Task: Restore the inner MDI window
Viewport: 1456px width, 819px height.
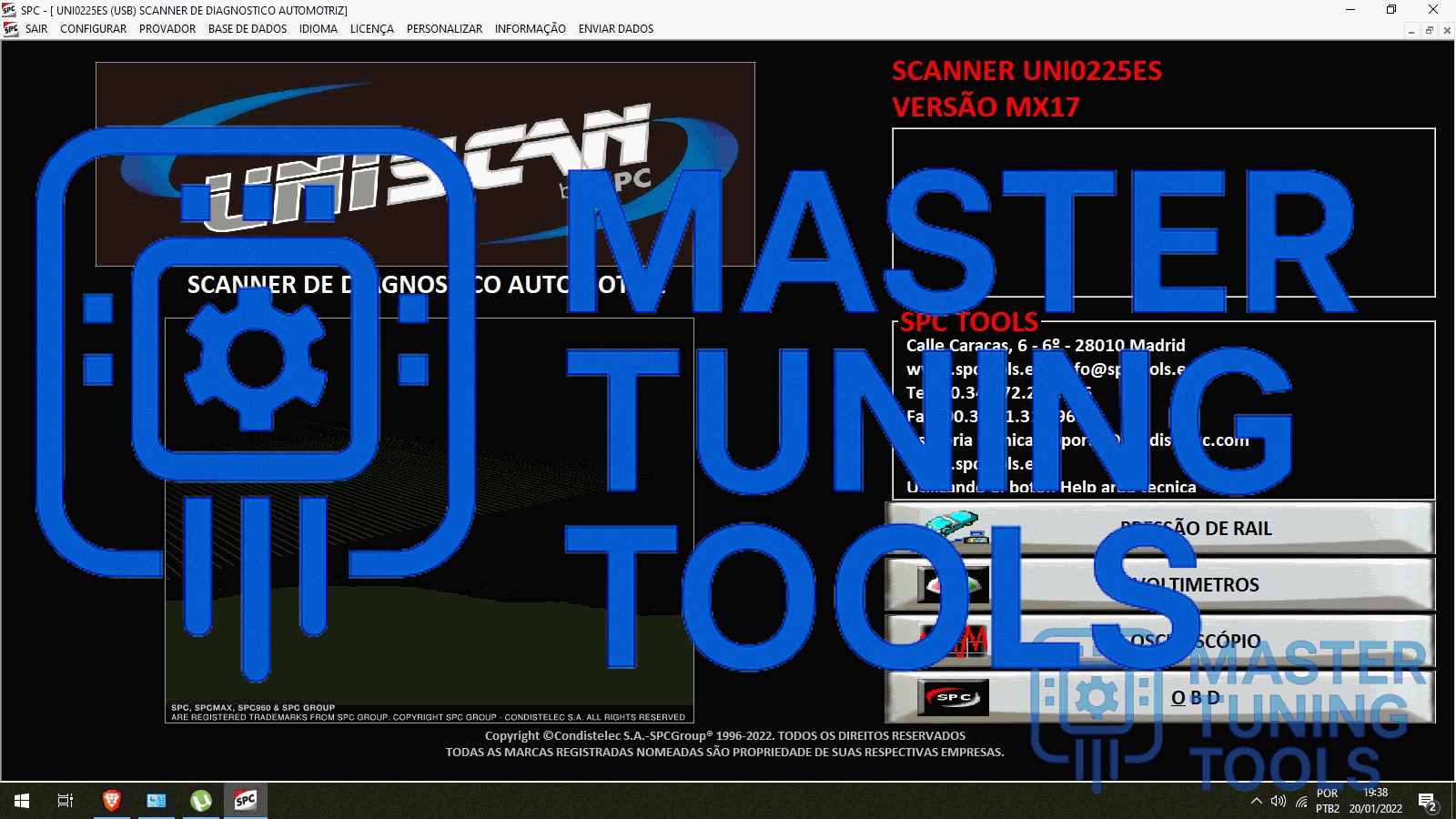Action: pyautogui.click(x=1429, y=30)
